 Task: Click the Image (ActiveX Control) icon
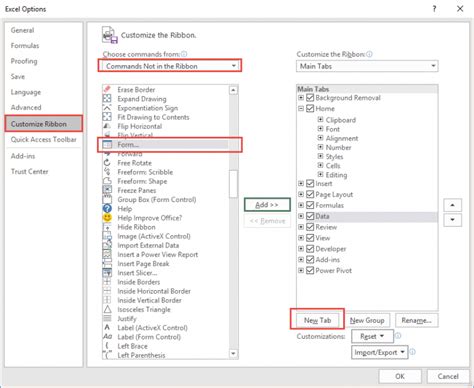tap(107, 236)
